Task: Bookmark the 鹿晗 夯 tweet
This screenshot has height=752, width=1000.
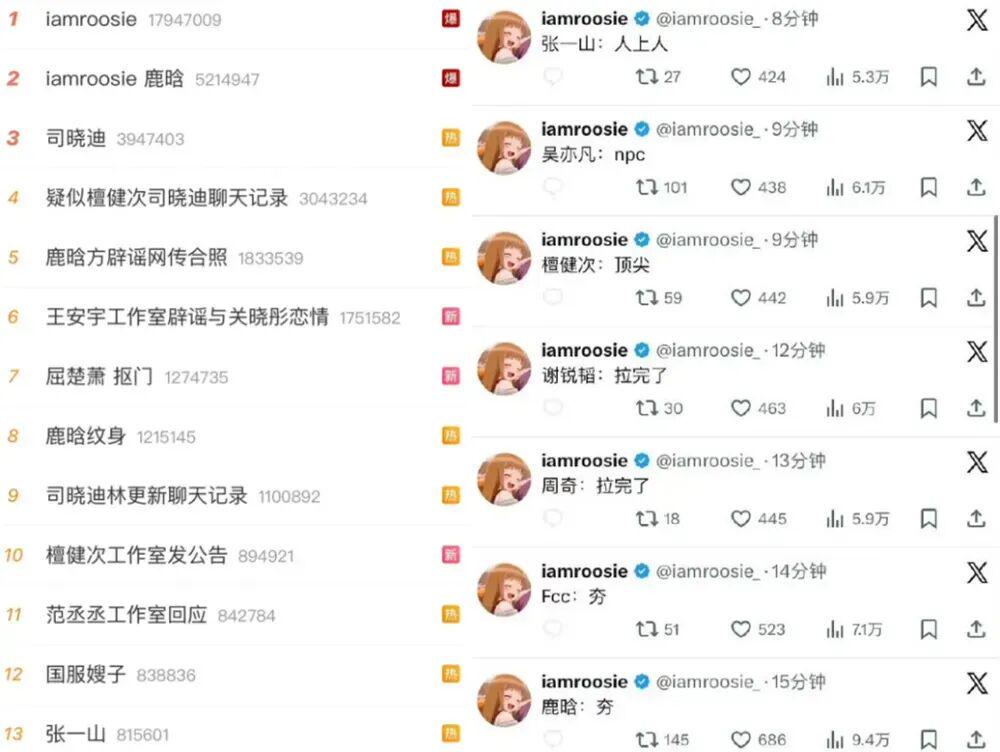Action: click(929, 740)
